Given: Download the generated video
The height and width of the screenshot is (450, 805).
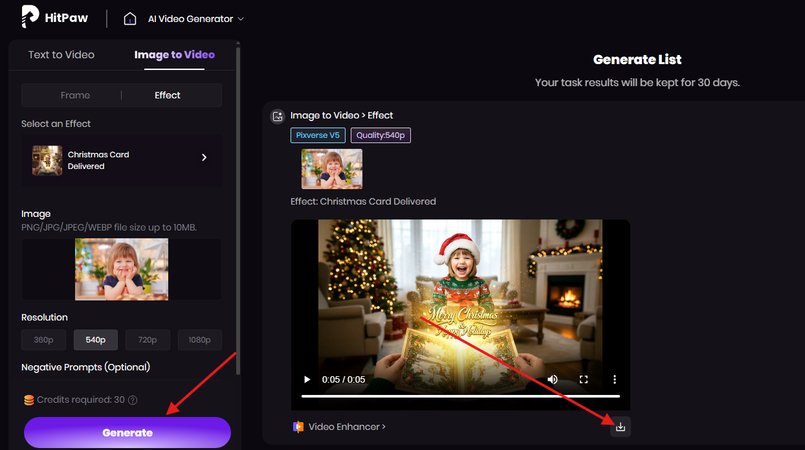Looking at the screenshot, I should click(620, 427).
